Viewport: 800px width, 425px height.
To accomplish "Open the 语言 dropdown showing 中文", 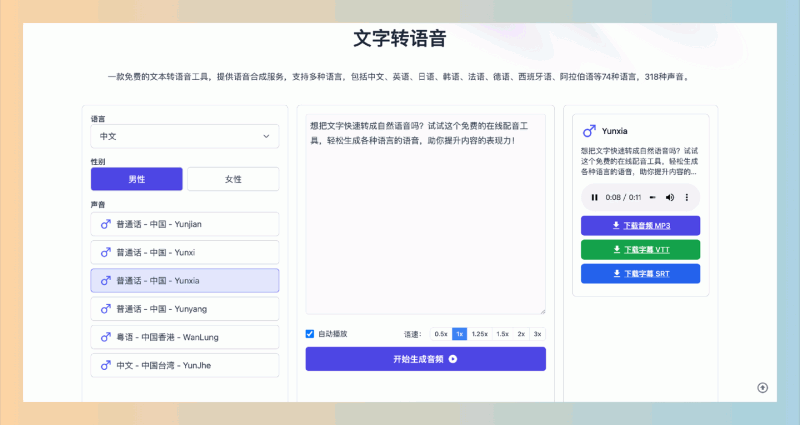I will (185, 136).
